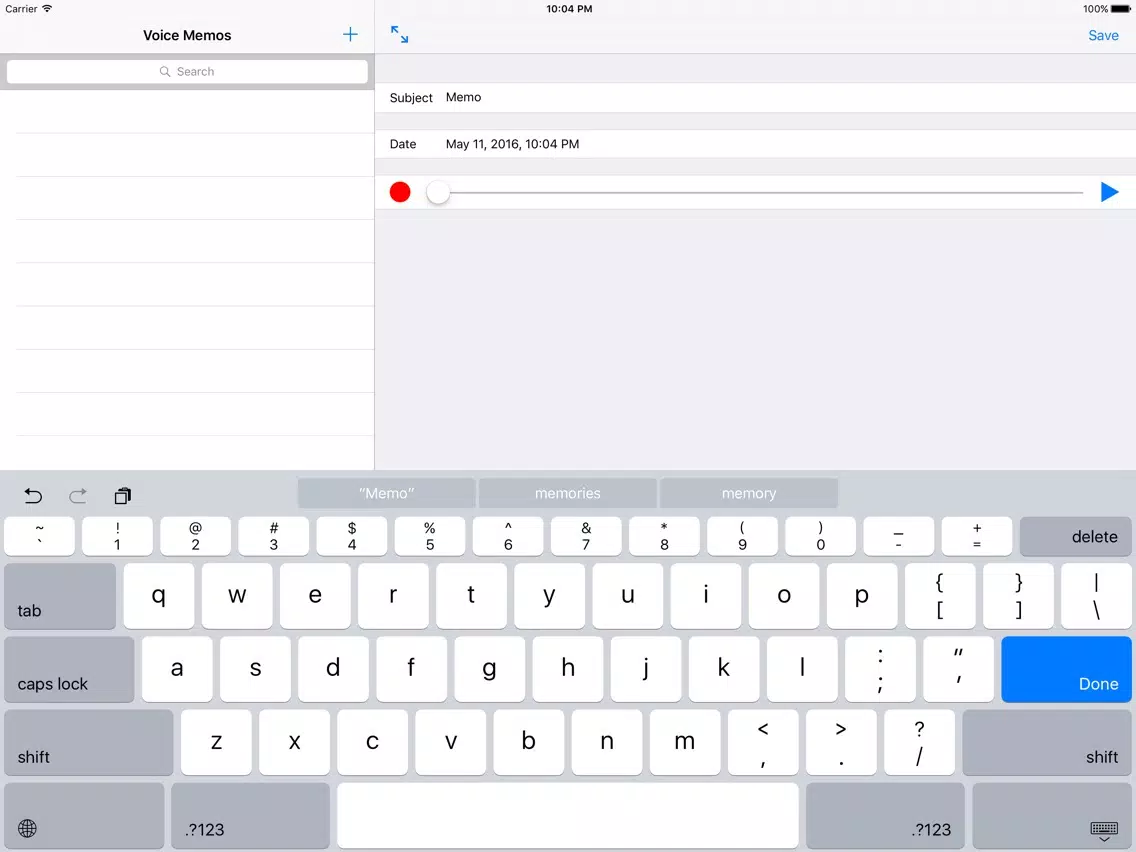Tap the delete key
Viewport: 1136px width, 852px height.
pos(1075,536)
